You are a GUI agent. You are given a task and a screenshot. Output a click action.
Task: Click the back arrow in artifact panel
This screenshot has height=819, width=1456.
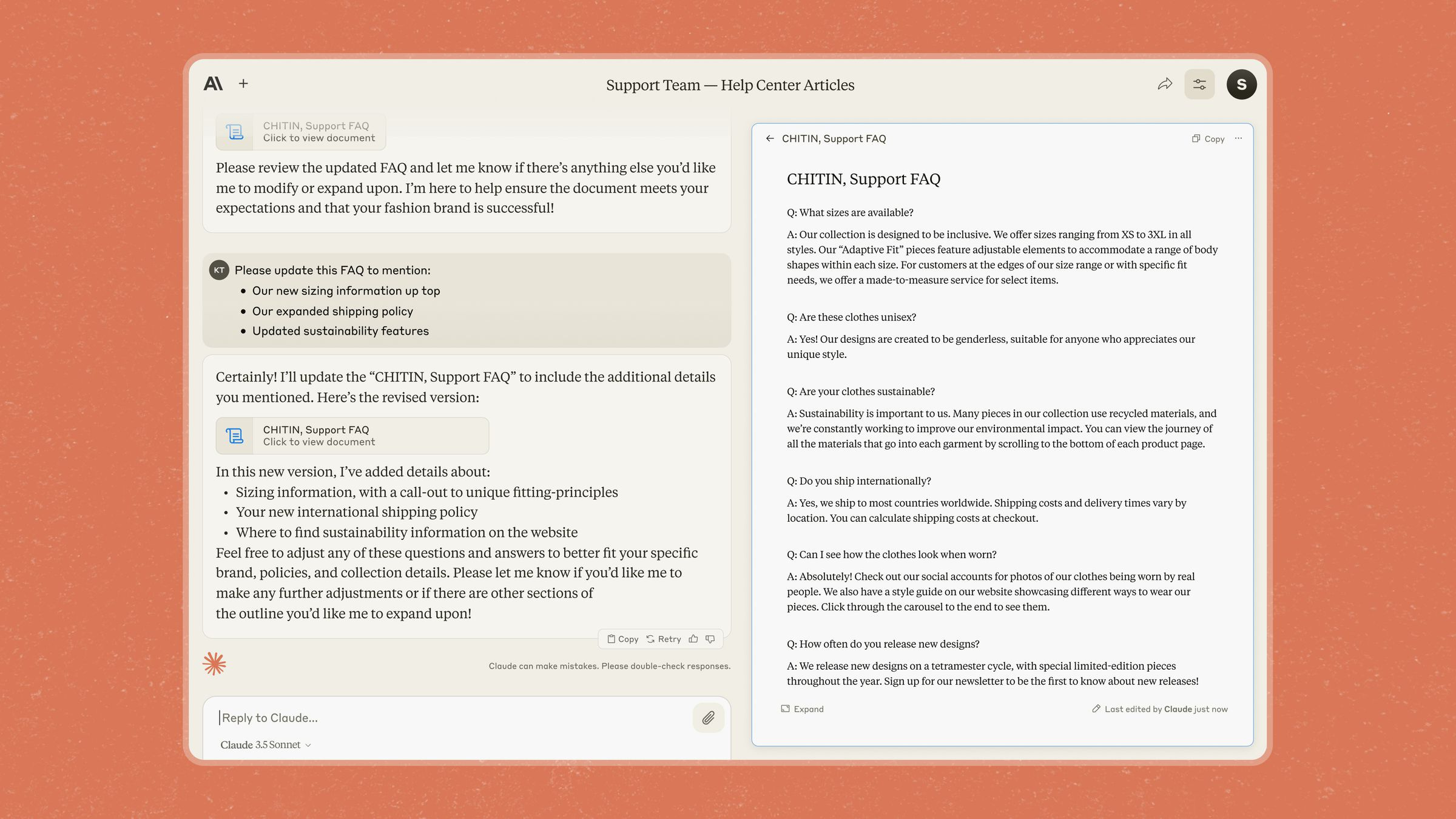click(770, 138)
